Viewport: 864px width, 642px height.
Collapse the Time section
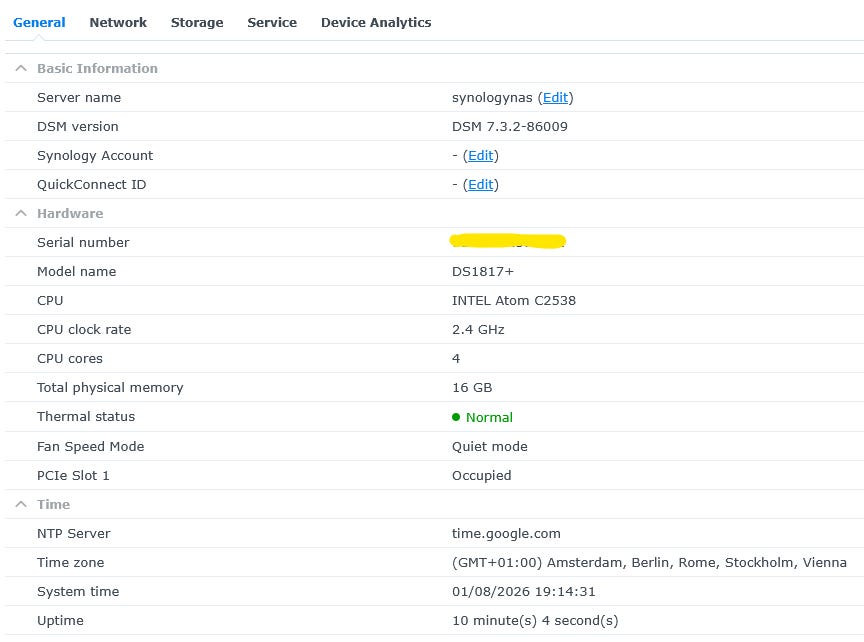[21, 504]
